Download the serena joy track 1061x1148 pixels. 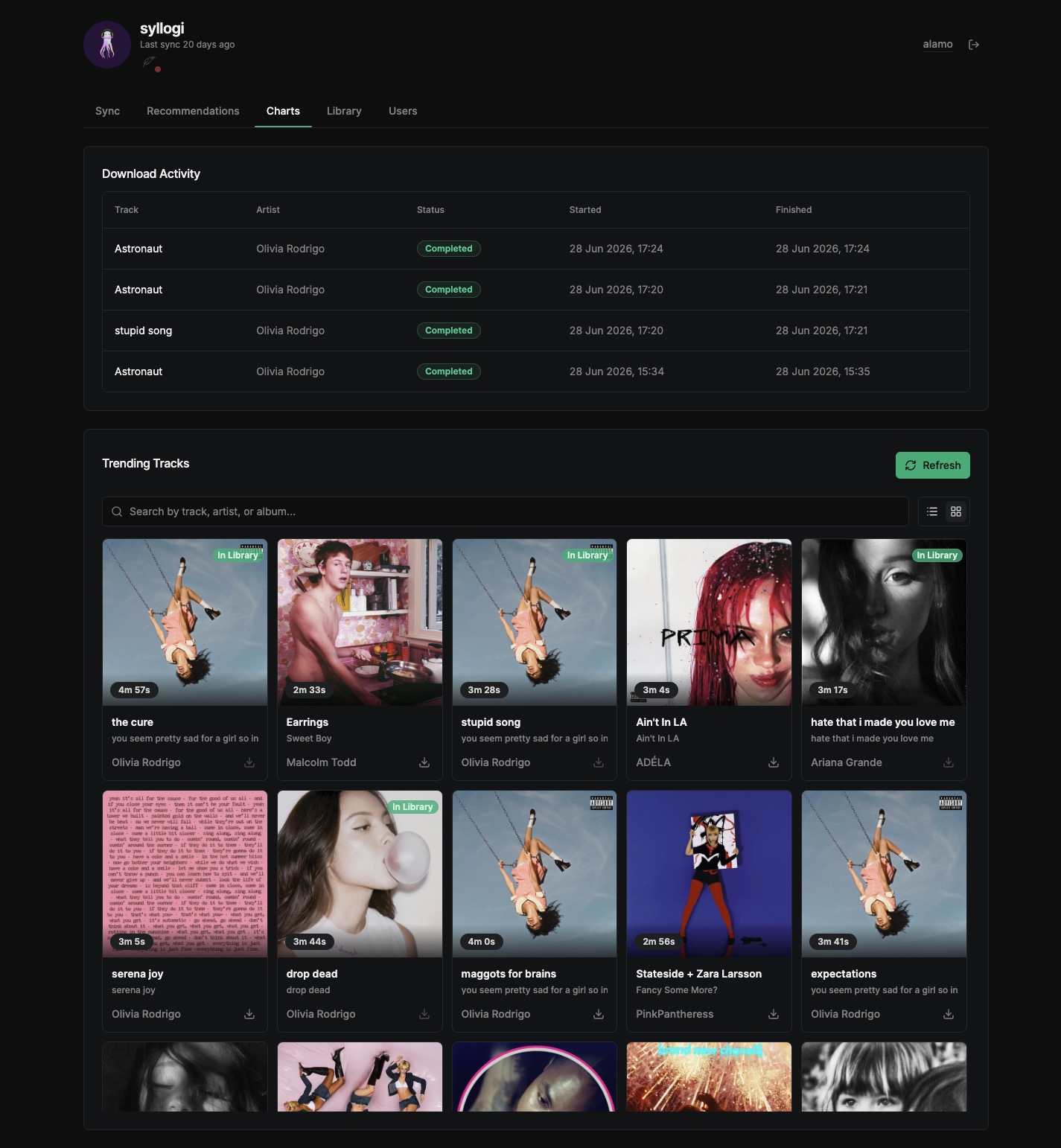click(249, 1014)
